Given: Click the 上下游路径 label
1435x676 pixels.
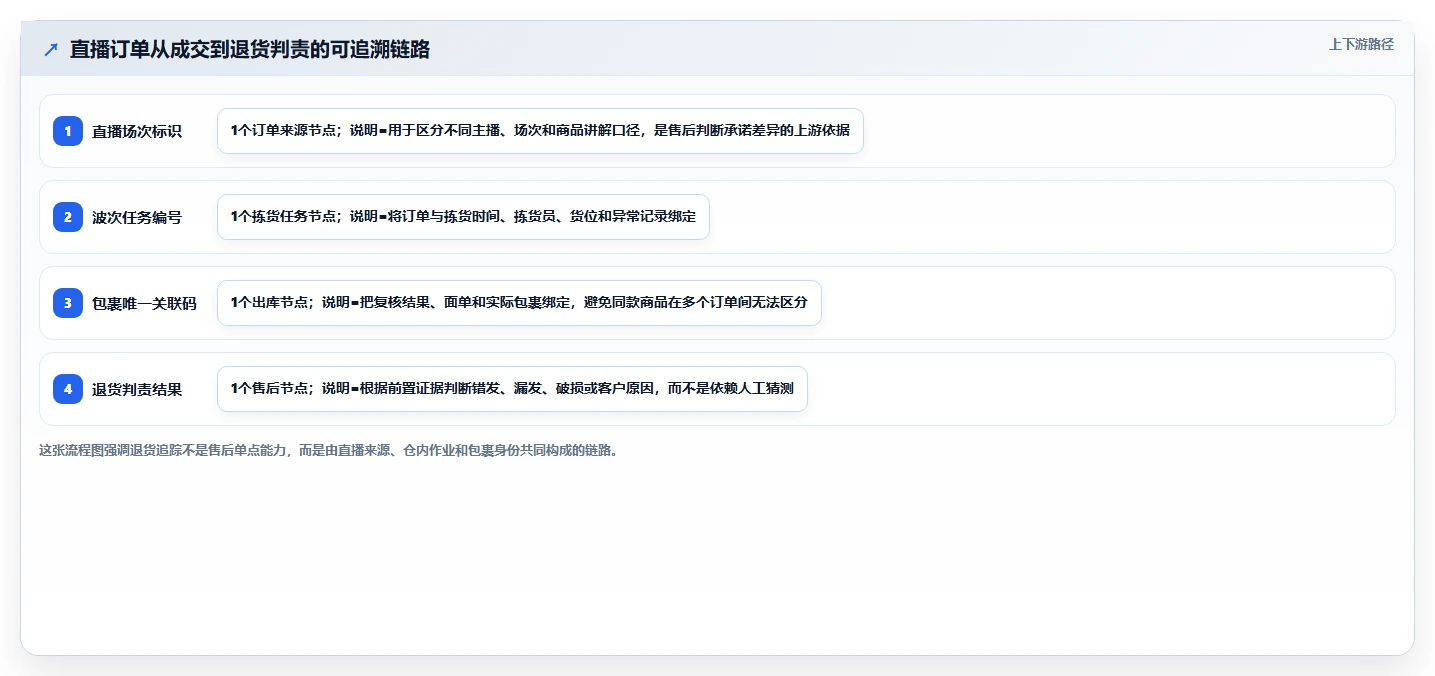Looking at the screenshot, I should 1361,44.
